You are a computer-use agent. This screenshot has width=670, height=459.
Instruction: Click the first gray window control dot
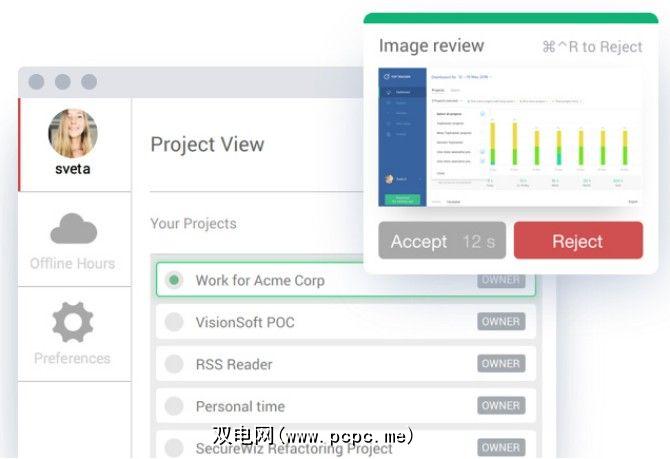click(x=36, y=82)
